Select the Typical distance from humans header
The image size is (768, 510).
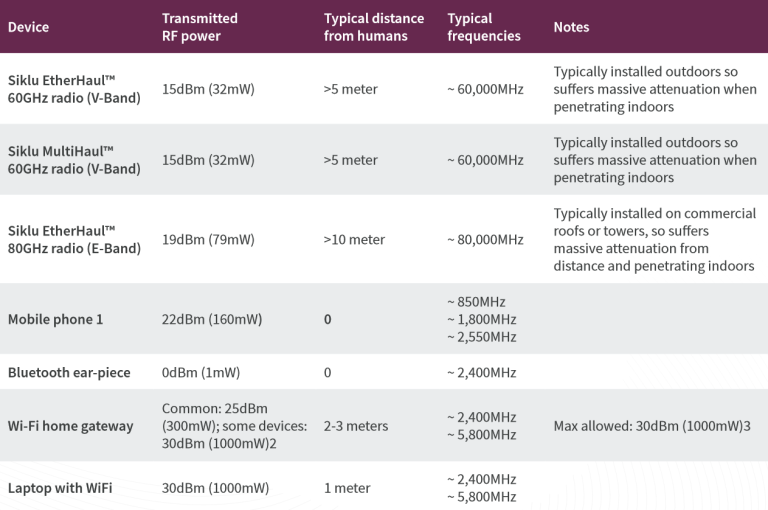373,27
